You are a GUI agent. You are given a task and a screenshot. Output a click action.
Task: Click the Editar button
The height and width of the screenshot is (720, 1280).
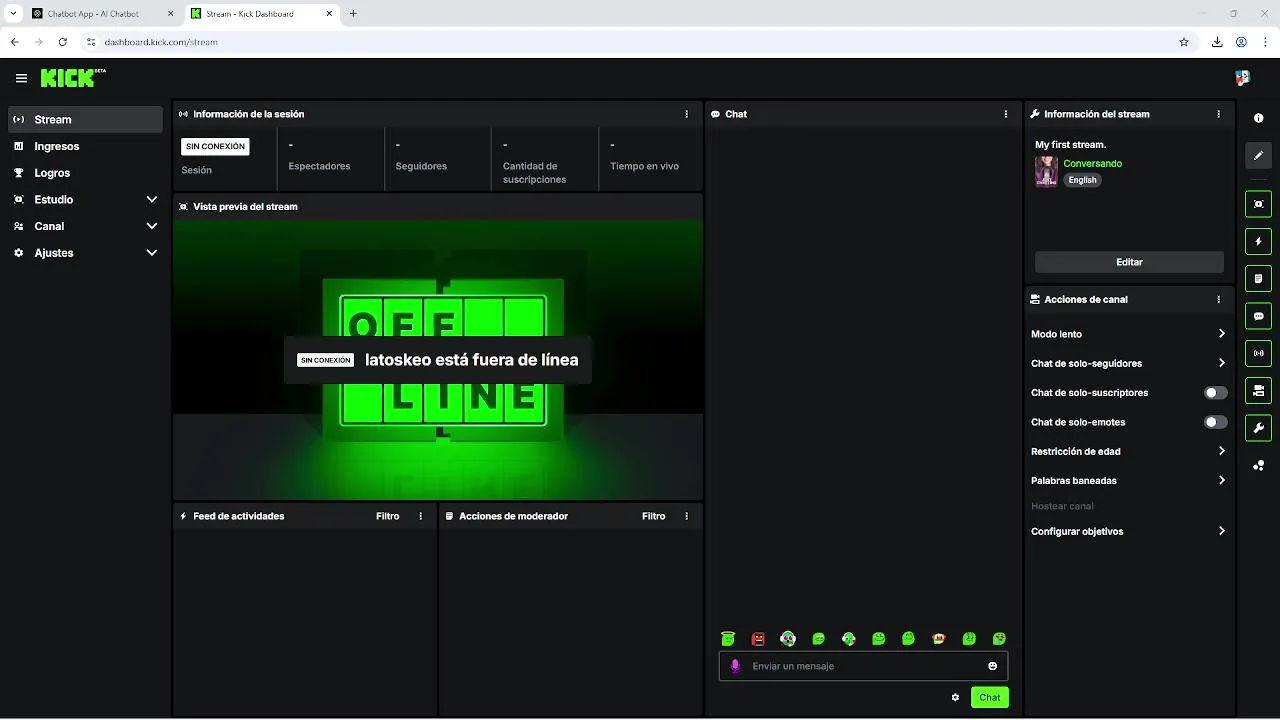click(x=1129, y=262)
